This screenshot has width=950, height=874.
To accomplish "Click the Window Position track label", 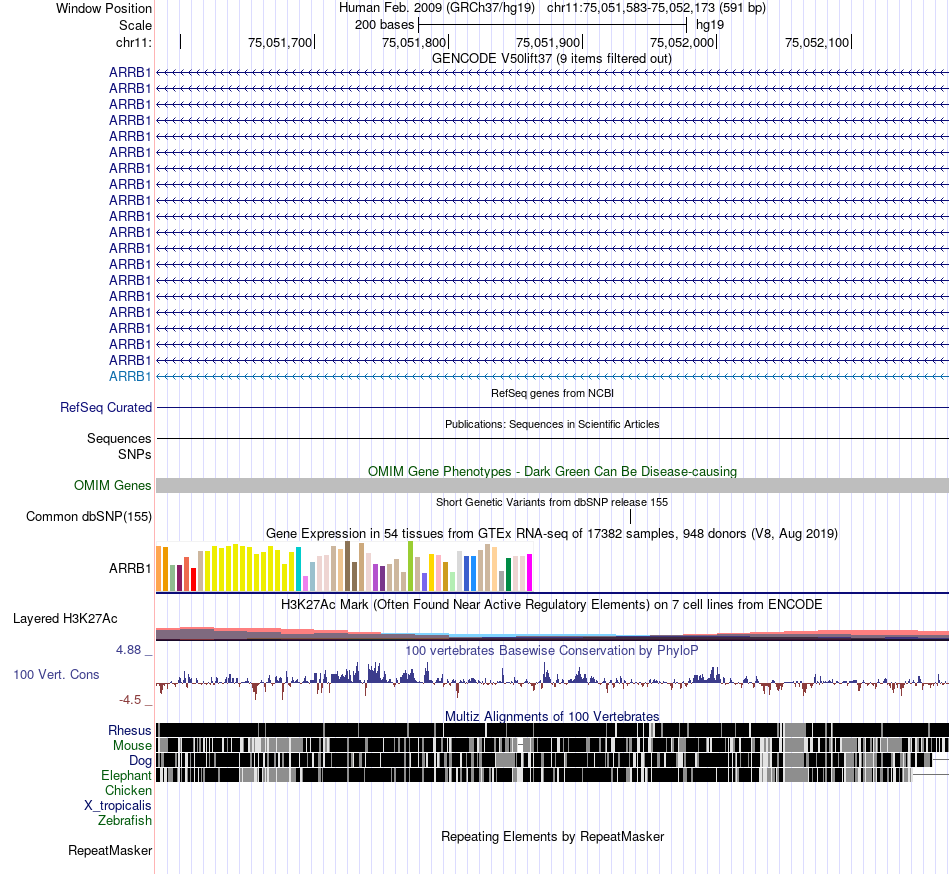I will point(104,8).
